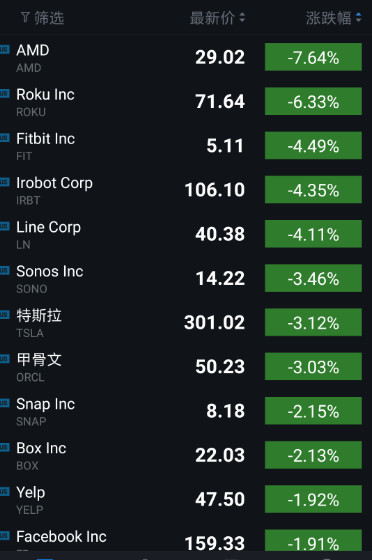Open the 甲骨文 ORCL stock row
This screenshot has width=372, height=560.
pyautogui.click(x=186, y=367)
